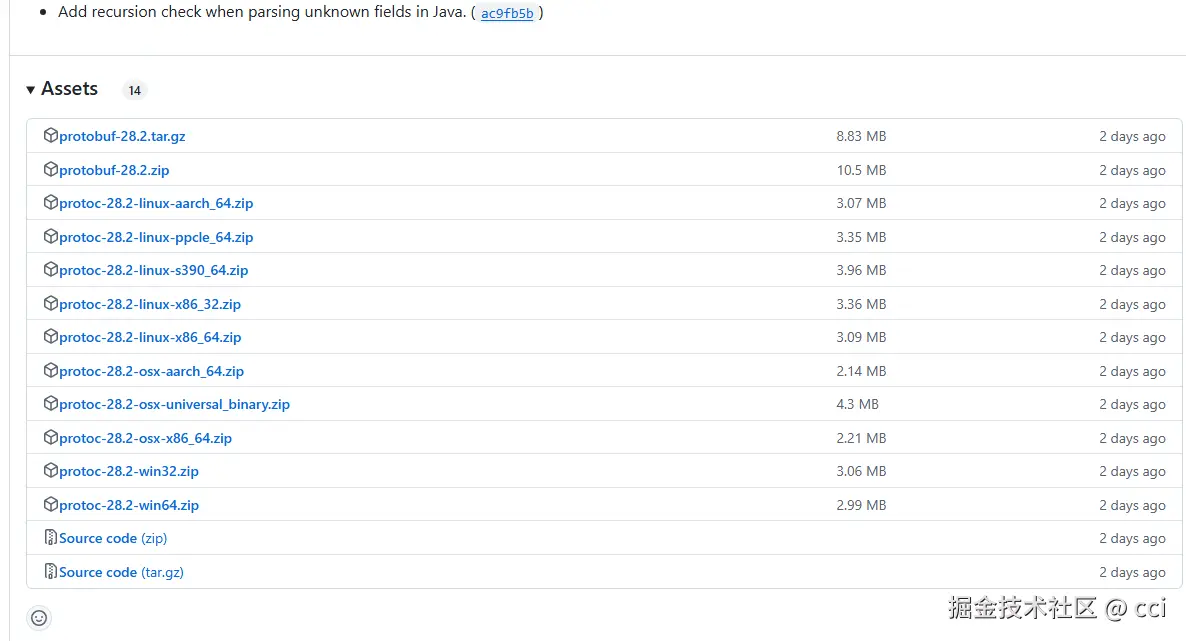Image resolution: width=1186 pixels, height=641 pixels.
Task: Select the 3.35 MB size value
Action: pyautogui.click(x=861, y=238)
